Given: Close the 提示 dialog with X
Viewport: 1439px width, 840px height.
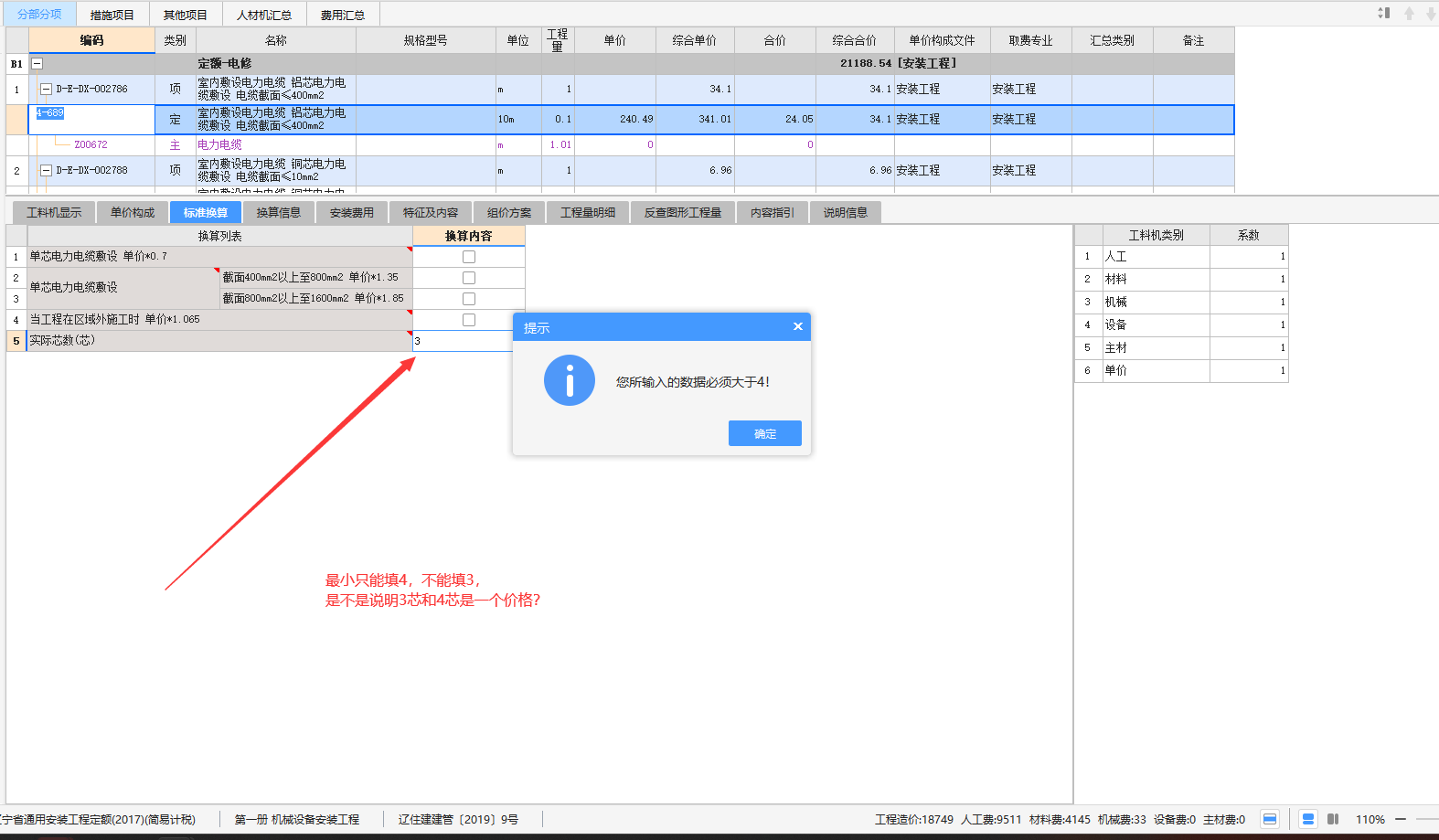Looking at the screenshot, I should click(x=798, y=326).
